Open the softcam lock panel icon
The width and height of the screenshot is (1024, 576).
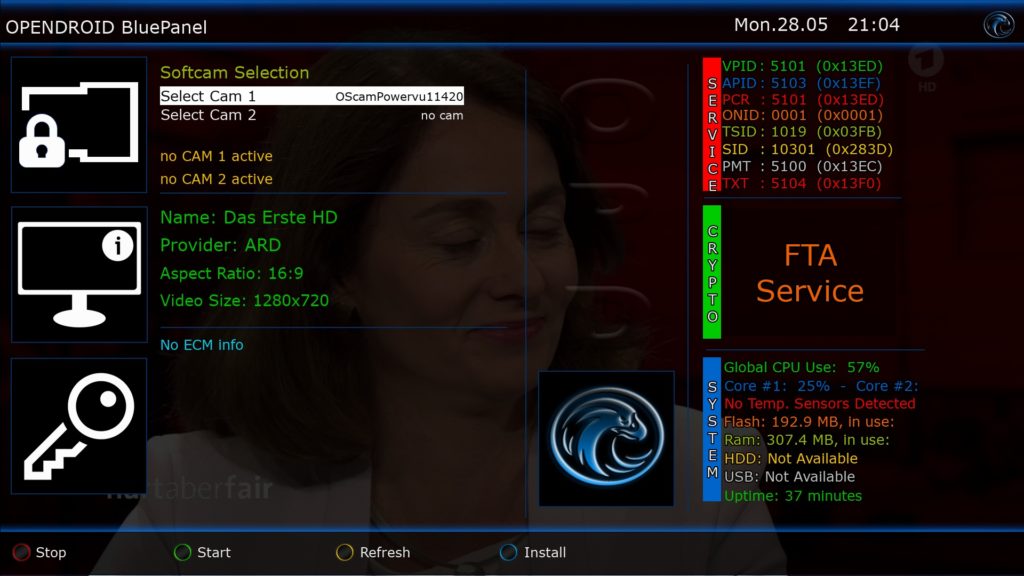coord(79,125)
